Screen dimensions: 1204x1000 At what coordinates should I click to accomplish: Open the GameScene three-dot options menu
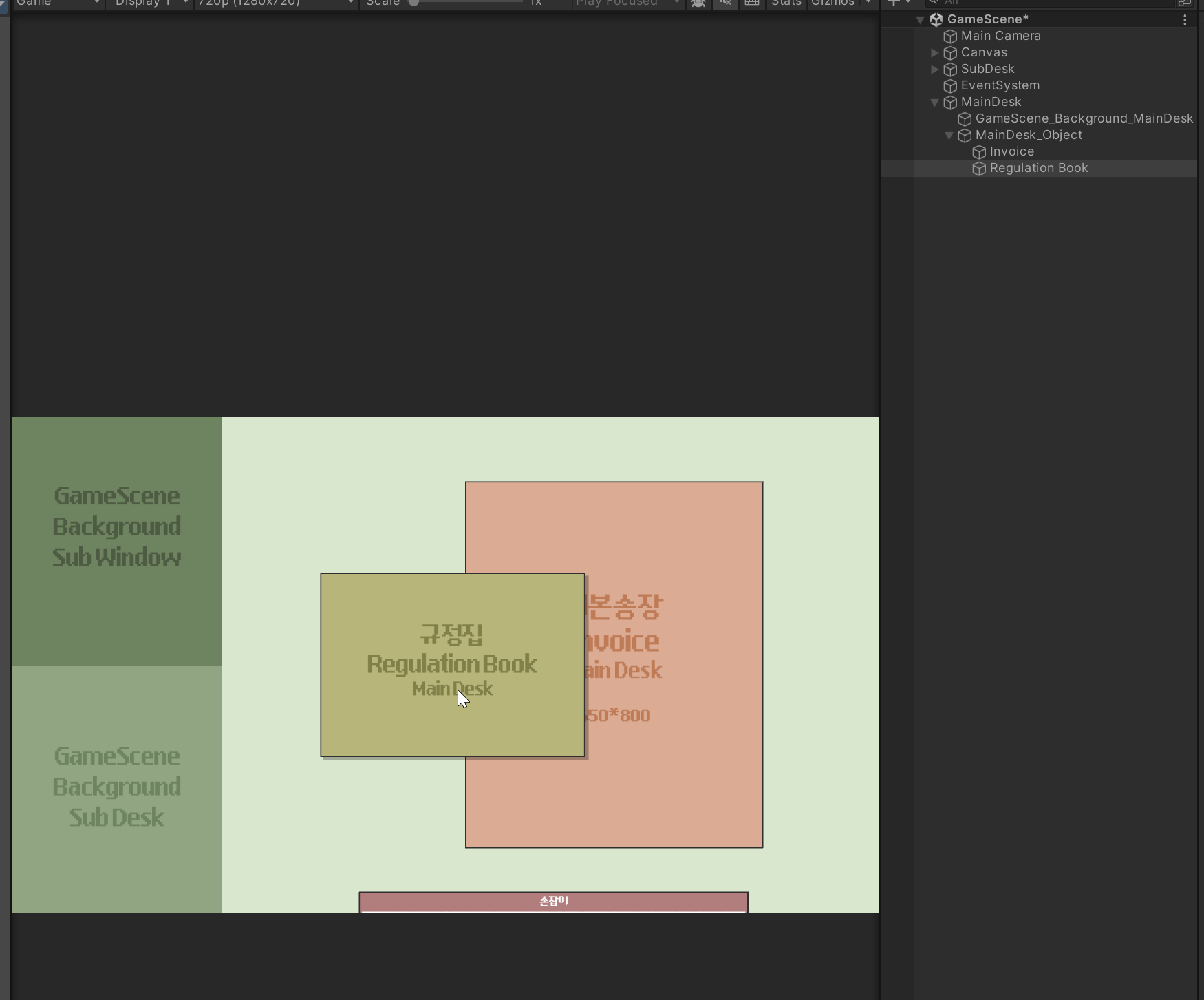click(x=1185, y=20)
